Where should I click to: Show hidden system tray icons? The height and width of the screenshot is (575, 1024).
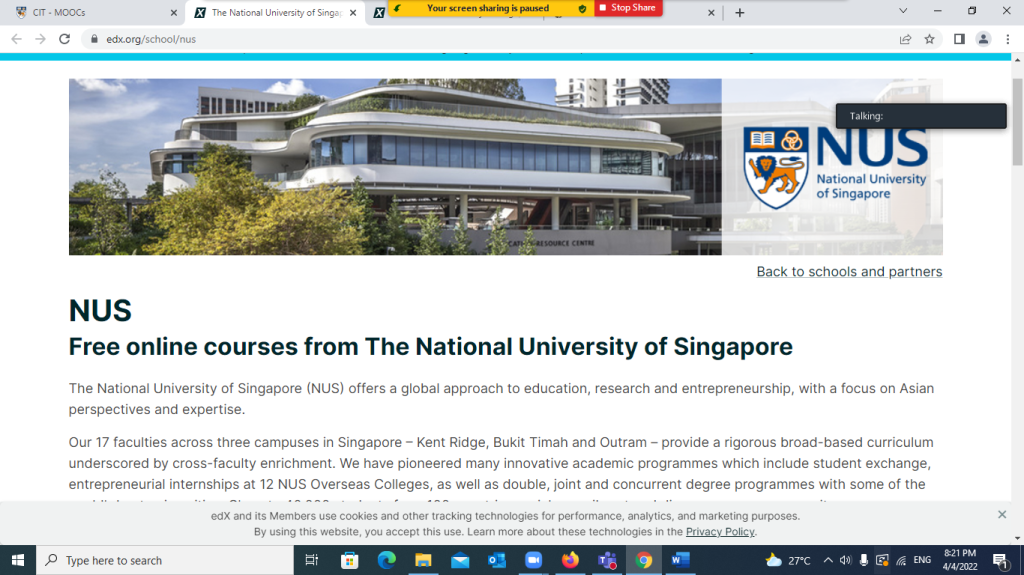827,560
